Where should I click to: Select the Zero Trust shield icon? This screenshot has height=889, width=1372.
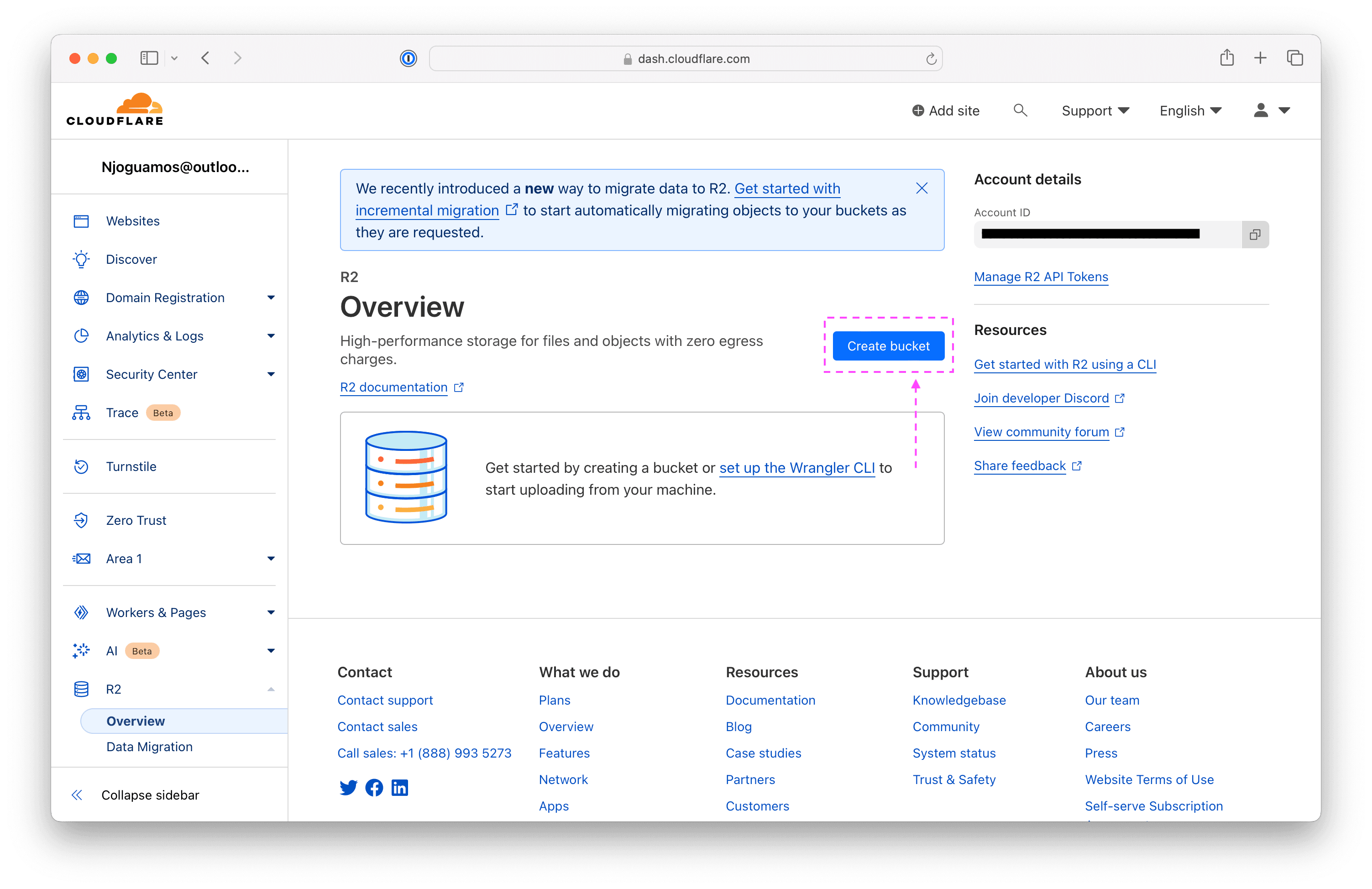pos(82,520)
